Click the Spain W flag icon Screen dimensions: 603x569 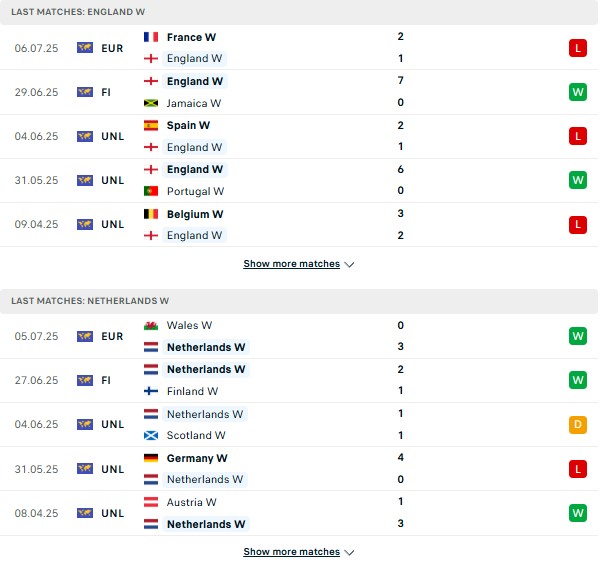coord(151,125)
